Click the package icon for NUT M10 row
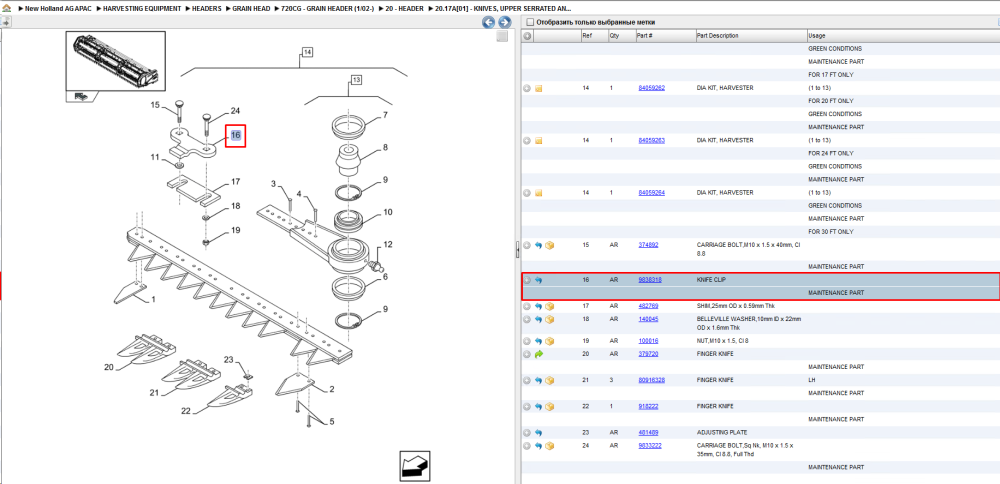The height and width of the screenshot is (484, 1000). click(549, 341)
